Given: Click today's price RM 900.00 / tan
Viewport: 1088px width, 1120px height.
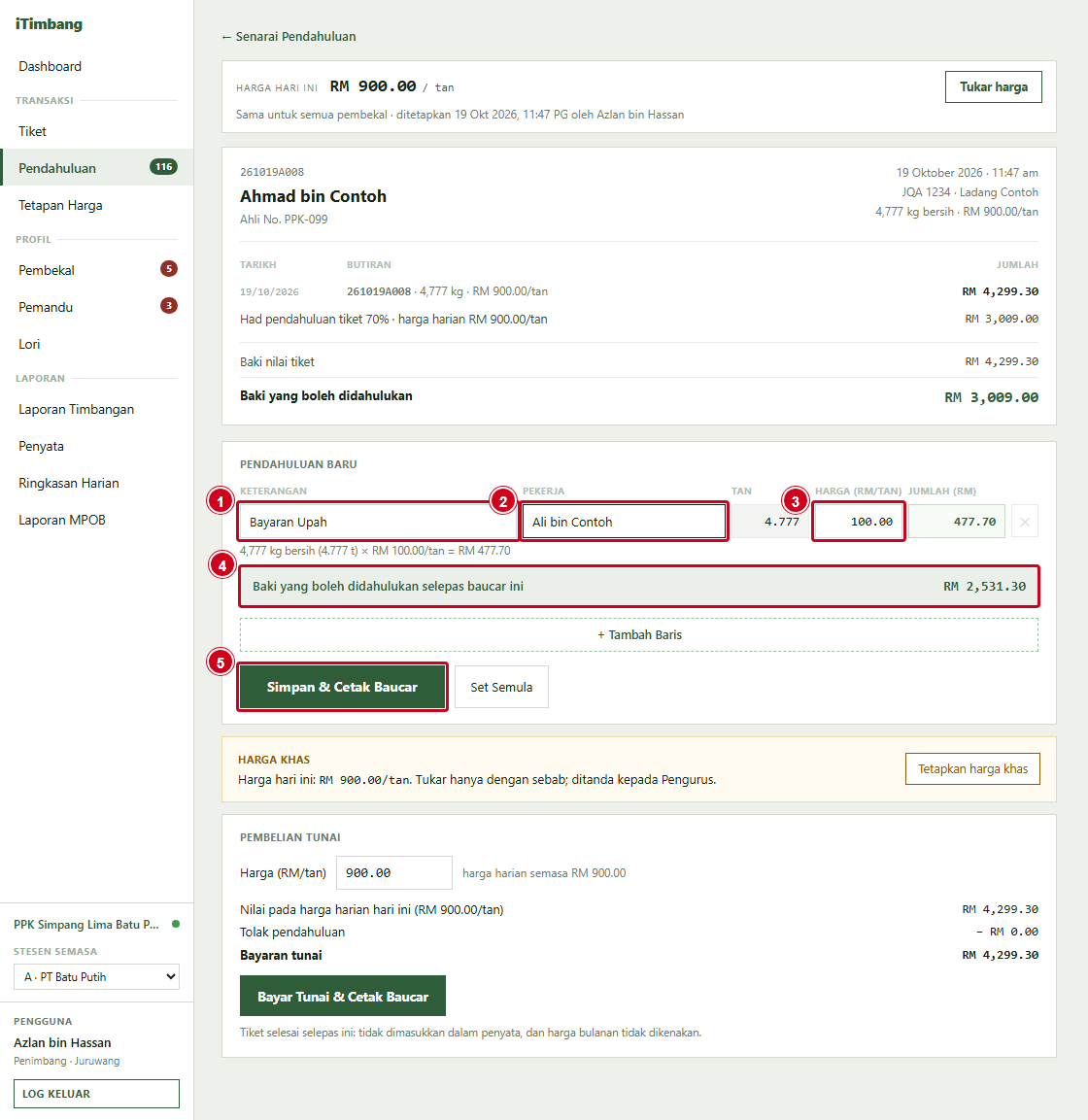Looking at the screenshot, I should click(391, 86).
